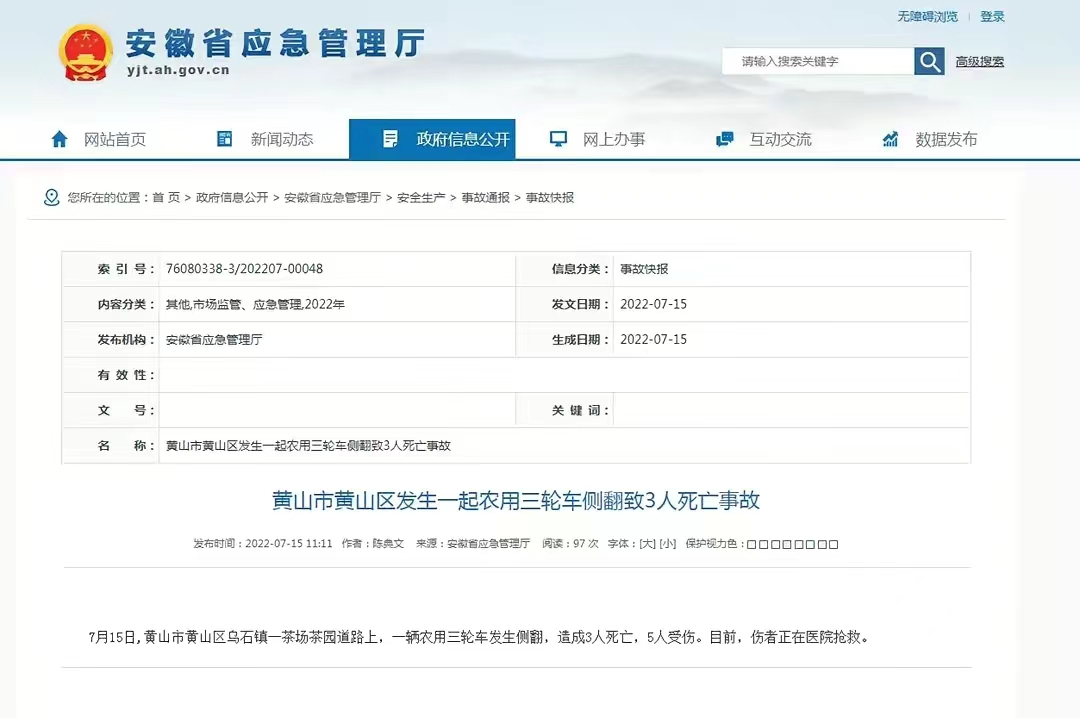Click the location pin icon in breadcrumb
Screen dimensions: 1080x718
click(52, 198)
